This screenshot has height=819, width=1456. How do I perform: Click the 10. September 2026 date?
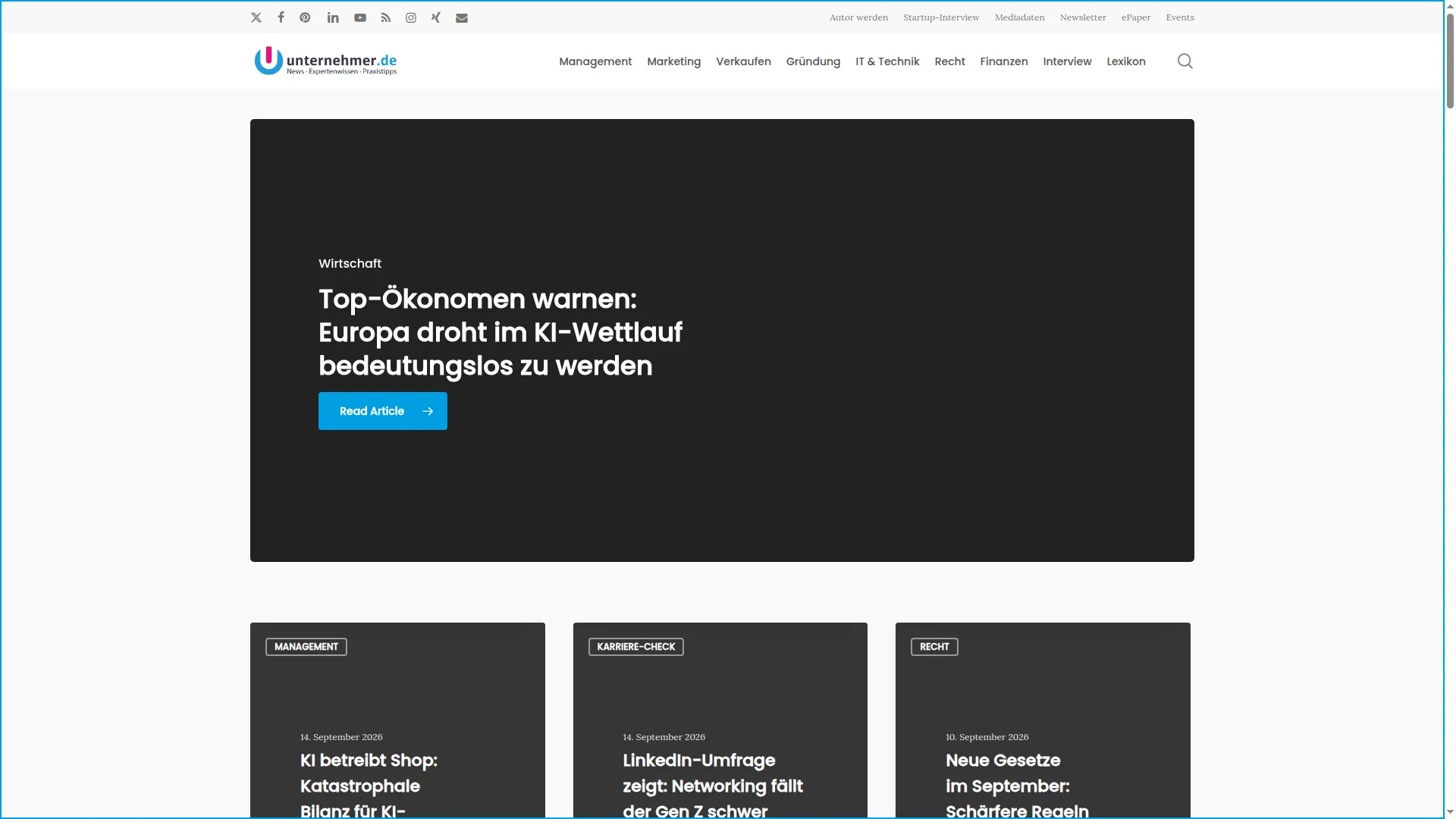(987, 737)
